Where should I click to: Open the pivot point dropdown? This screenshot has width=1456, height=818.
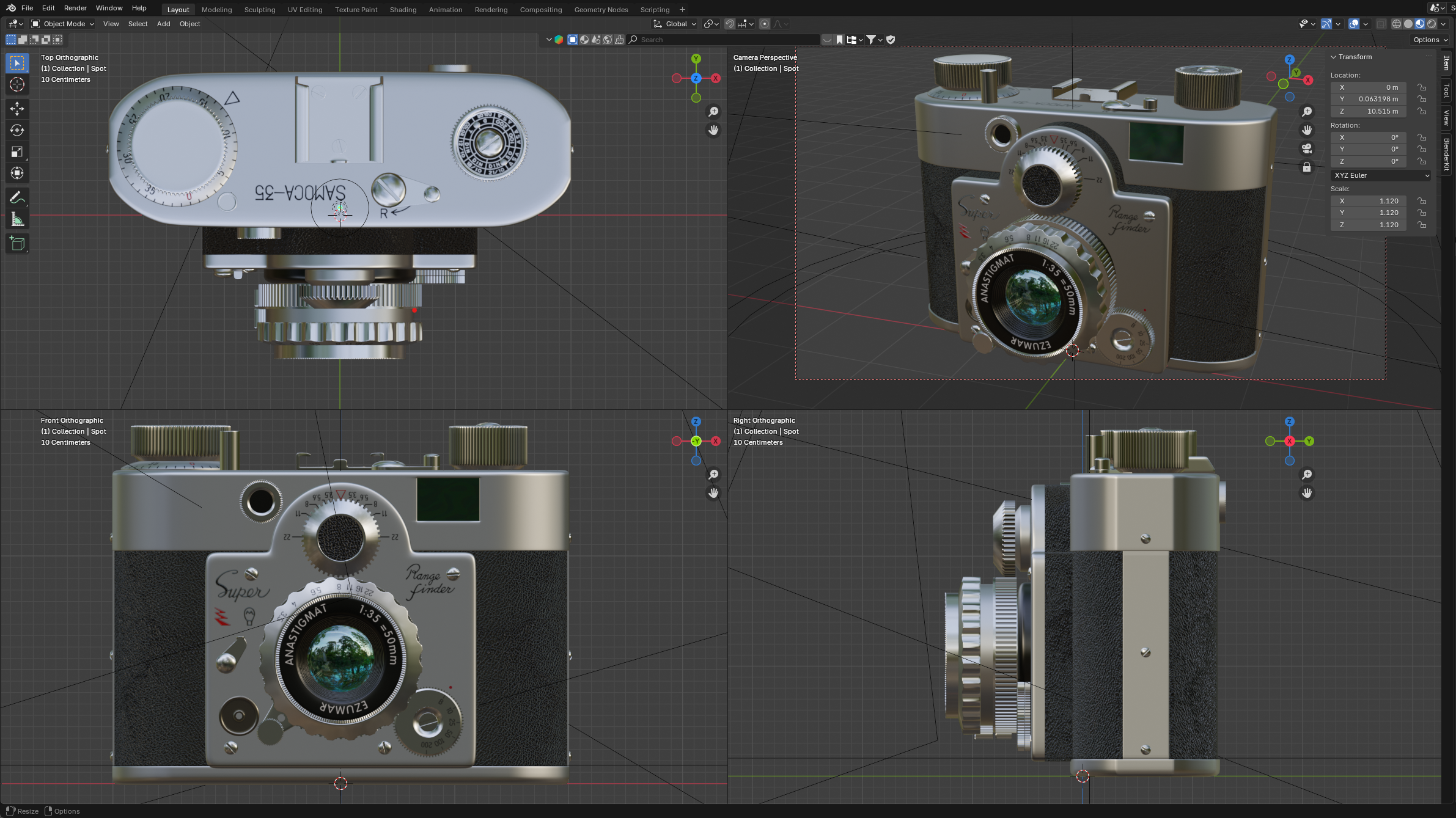[710, 24]
